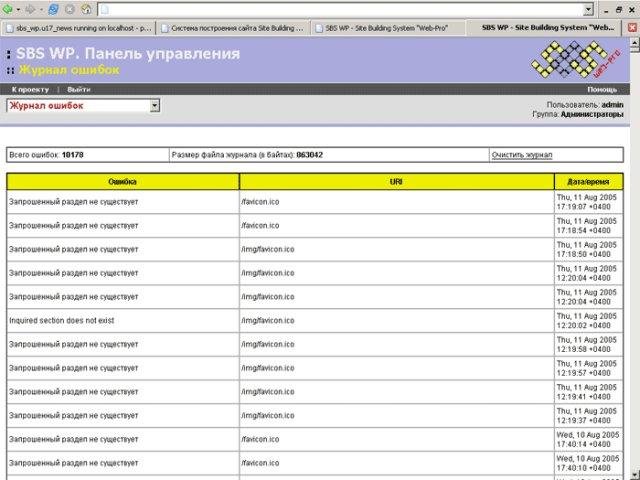Click the 'Всего ошибок: 10178' cell
Viewport: 640px width, 480px height.
click(87, 155)
